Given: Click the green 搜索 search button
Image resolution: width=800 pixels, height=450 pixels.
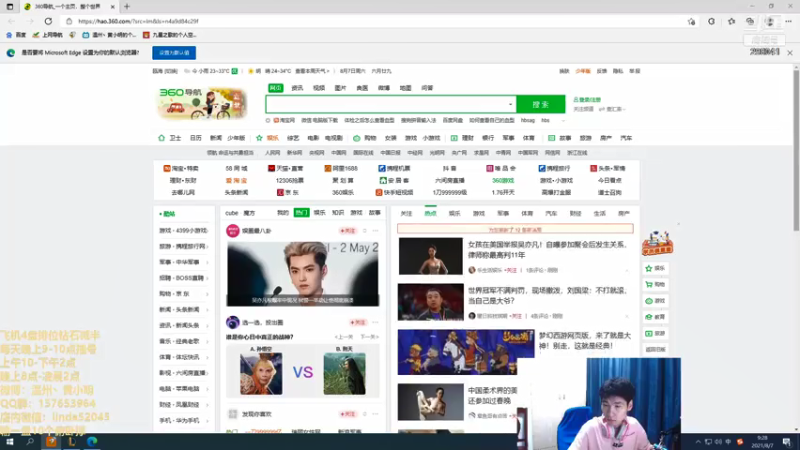Looking at the screenshot, I should (x=540, y=104).
